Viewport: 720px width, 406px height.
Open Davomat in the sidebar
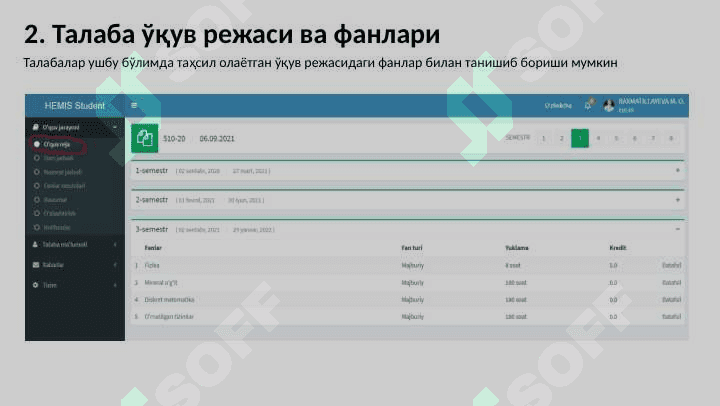(55, 200)
